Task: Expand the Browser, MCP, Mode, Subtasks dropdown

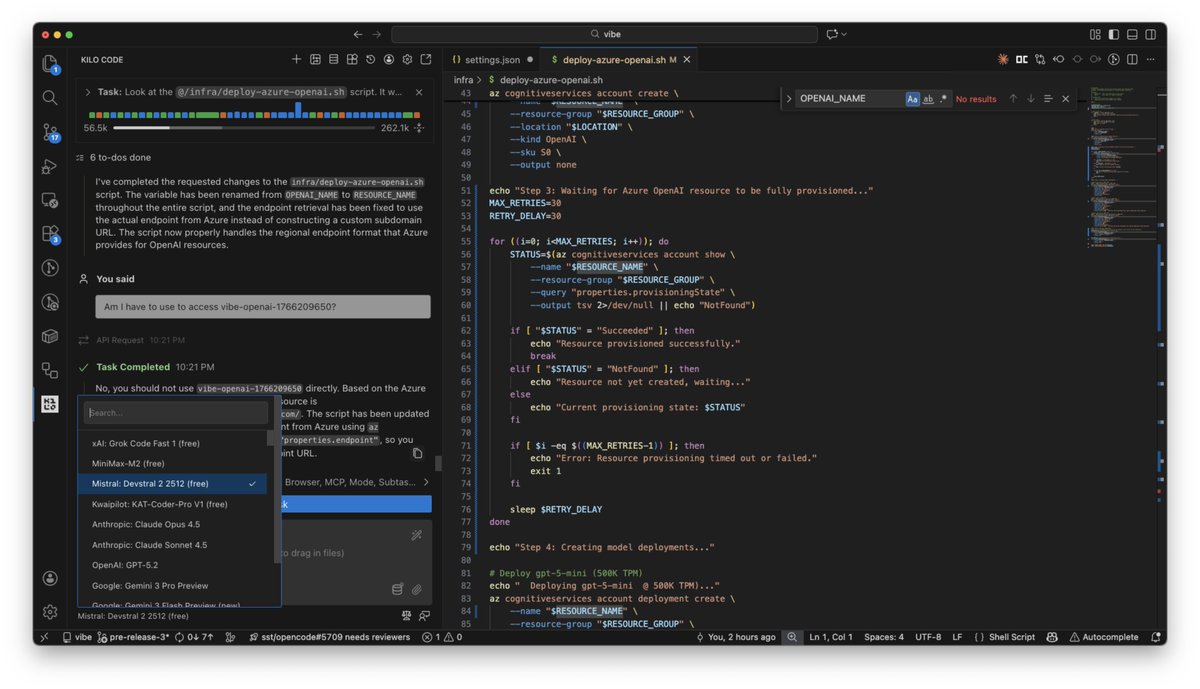Action: (424, 482)
